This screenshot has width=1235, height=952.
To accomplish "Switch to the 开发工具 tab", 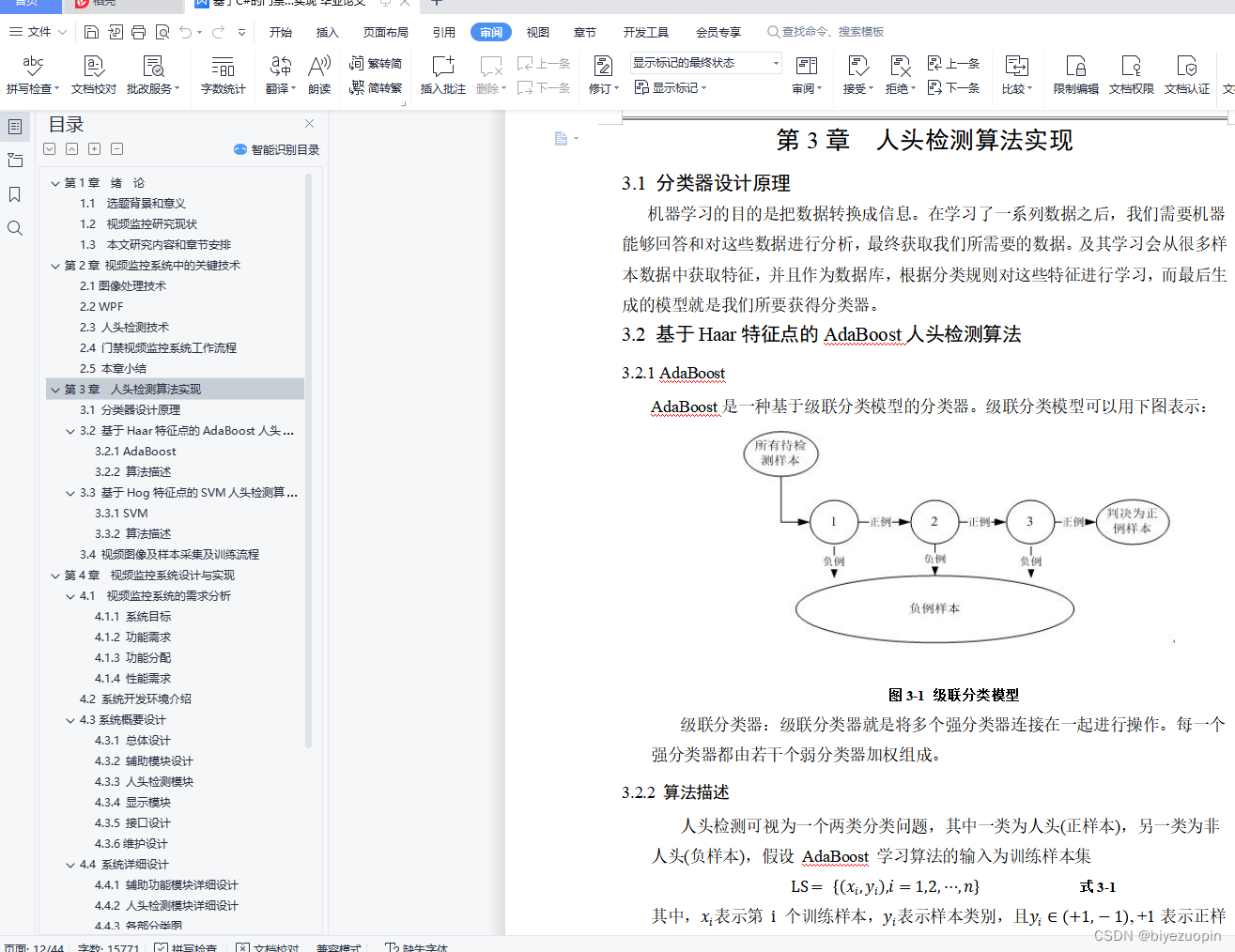I will tap(646, 32).
